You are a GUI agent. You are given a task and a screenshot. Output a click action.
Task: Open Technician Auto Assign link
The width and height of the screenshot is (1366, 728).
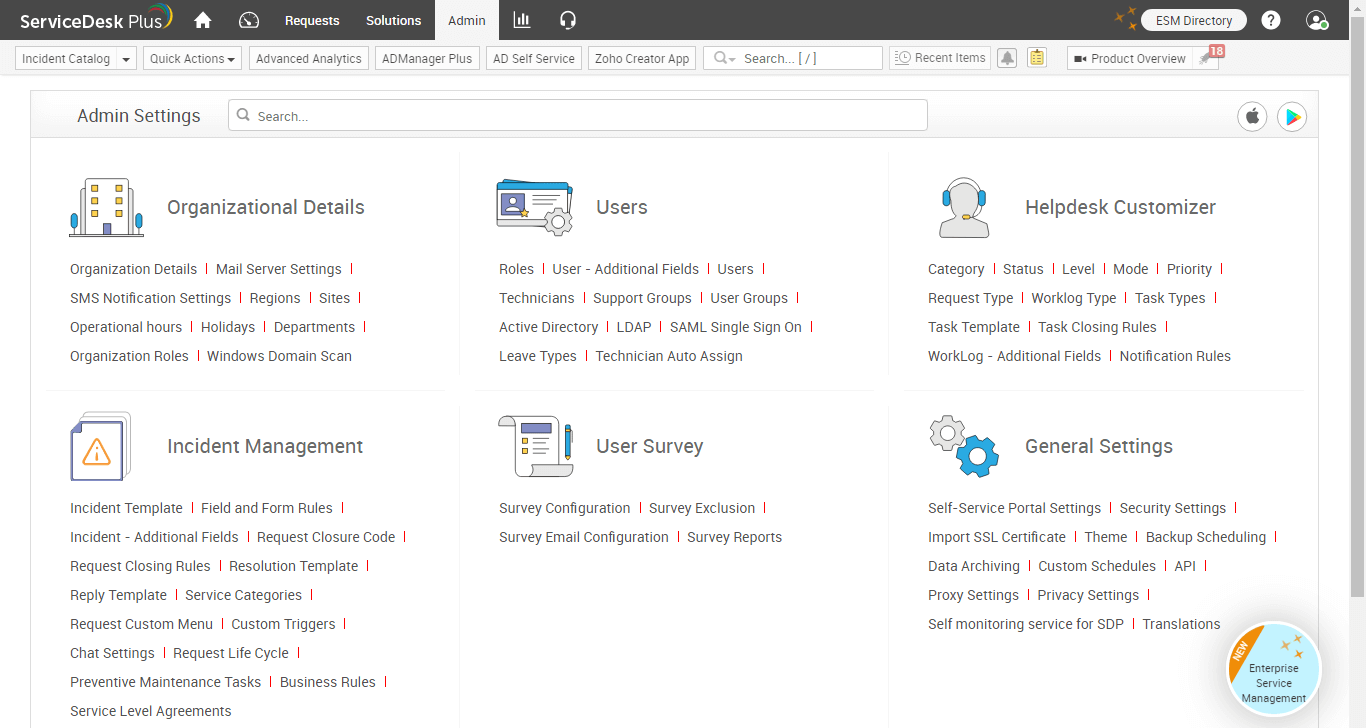coord(669,356)
